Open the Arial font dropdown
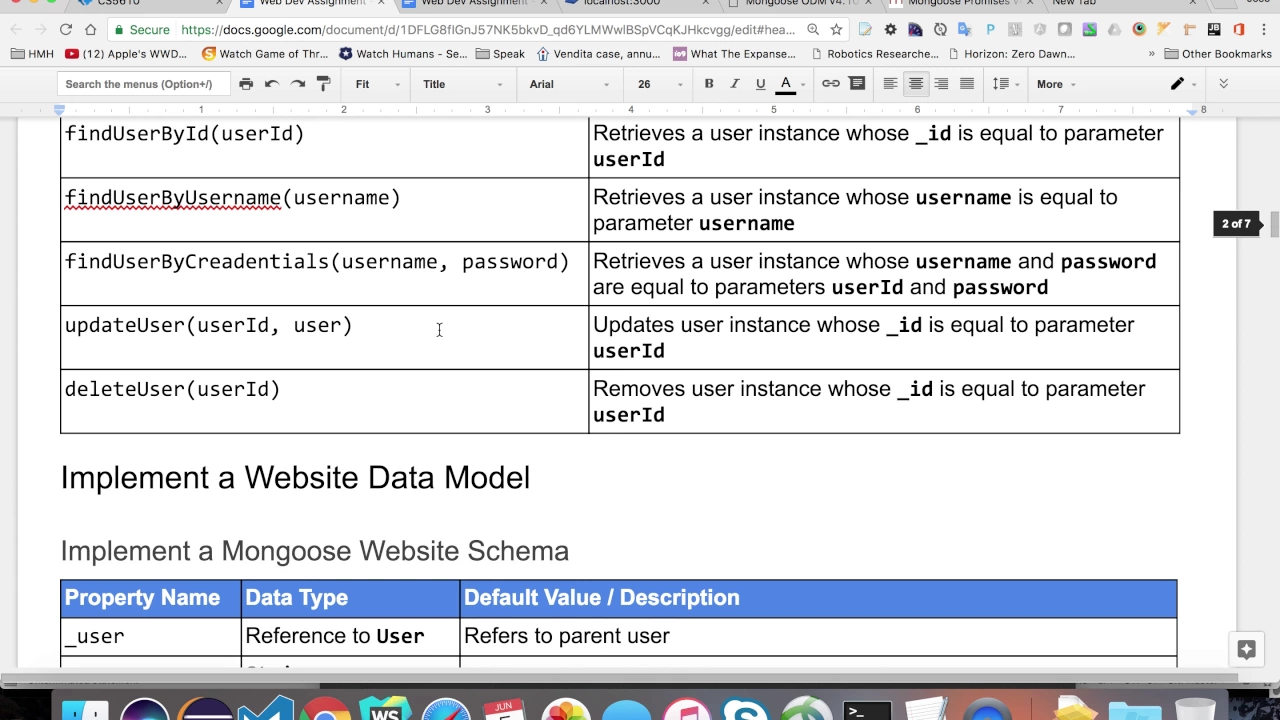Viewport: 1280px width, 720px height. coord(569,84)
